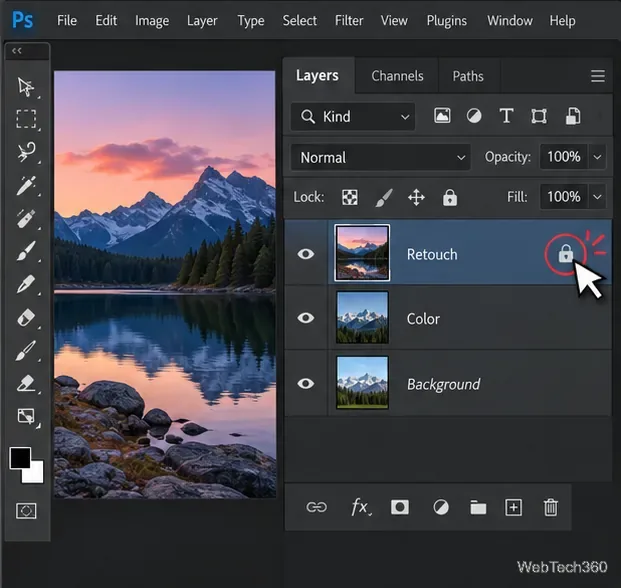Open the Image menu
The width and height of the screenshot is (621, 588).
point(152,21)
